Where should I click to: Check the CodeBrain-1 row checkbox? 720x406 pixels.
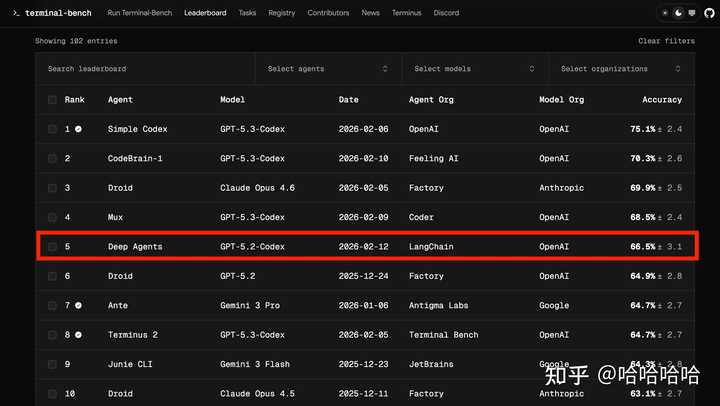[x=52, y=158]
